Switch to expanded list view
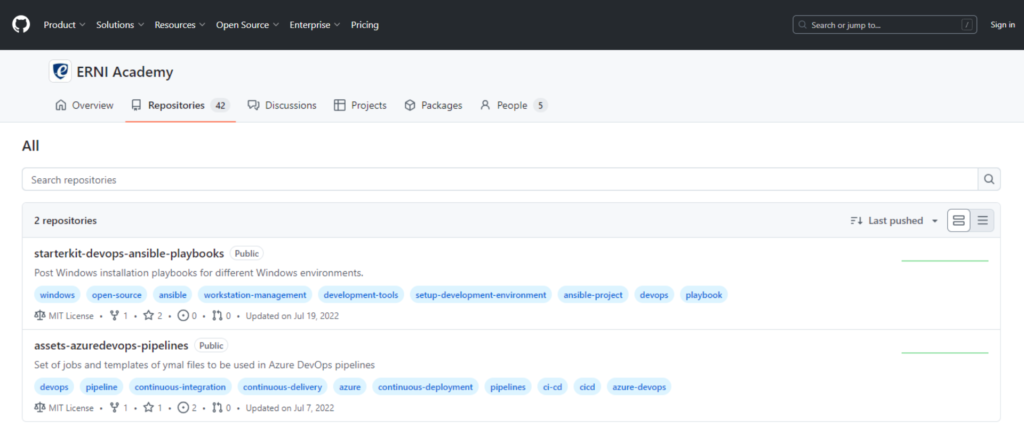This screenshot has height=427, width=1024. (x=958, y=221)
